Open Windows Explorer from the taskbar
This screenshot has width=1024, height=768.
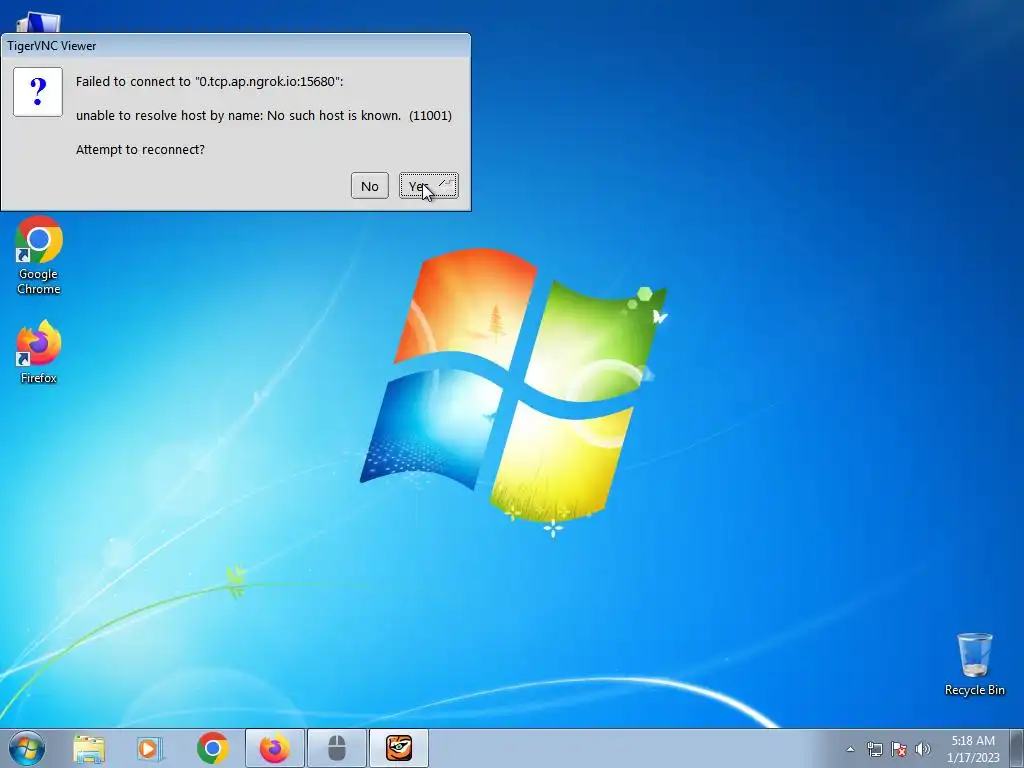click(x=89, y=748)
